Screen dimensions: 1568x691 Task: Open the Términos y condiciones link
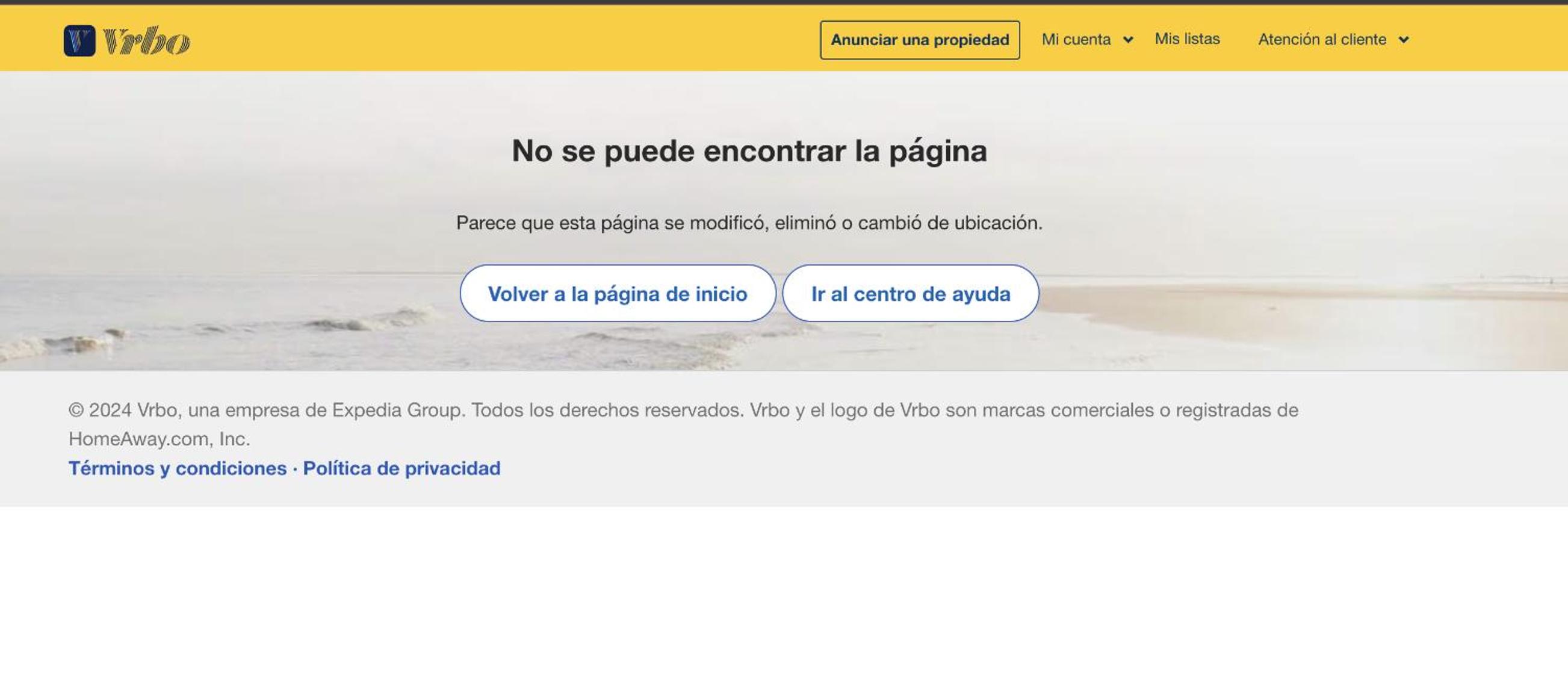pos(177,468)
